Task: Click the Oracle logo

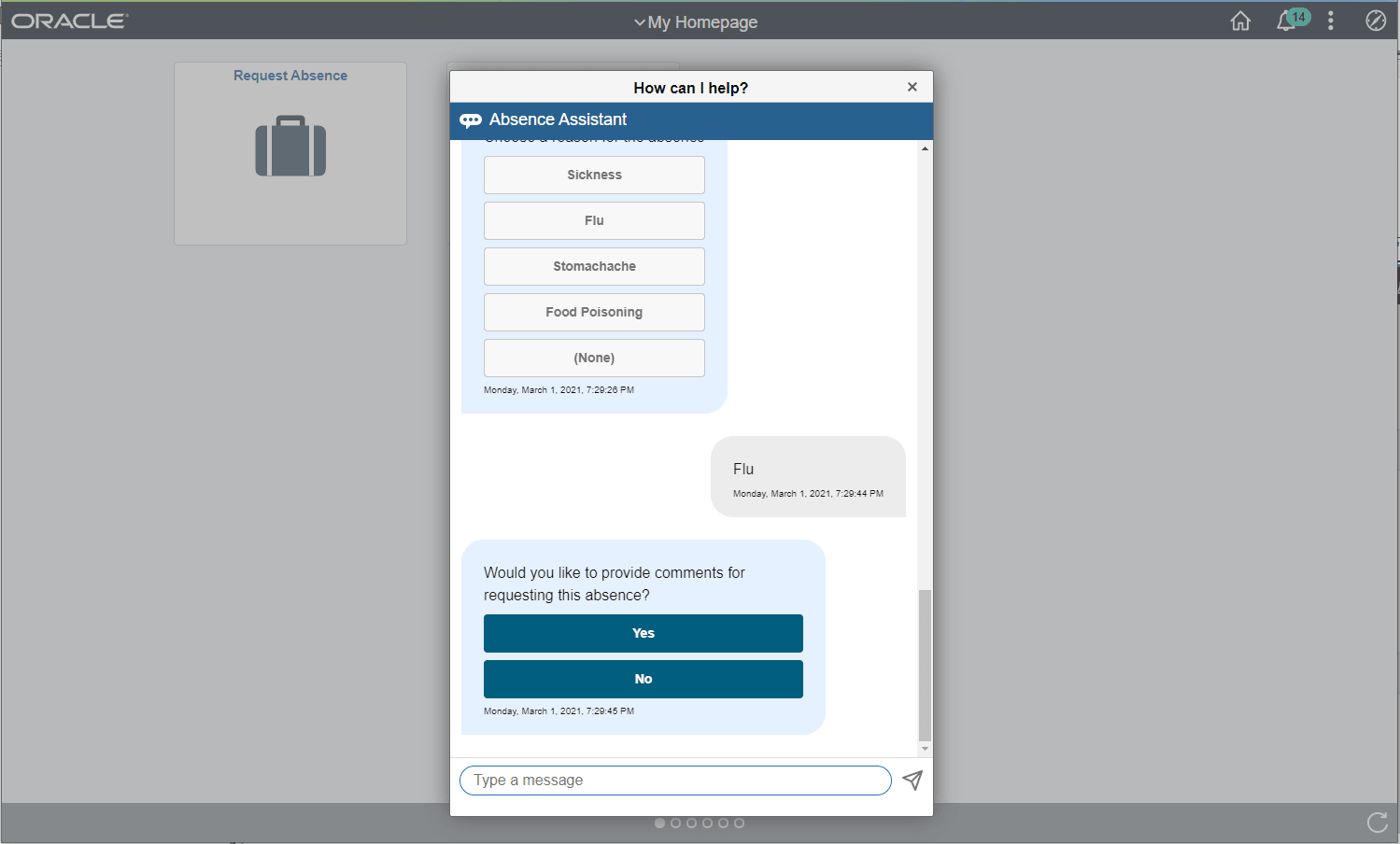Action: click(68, 20)
